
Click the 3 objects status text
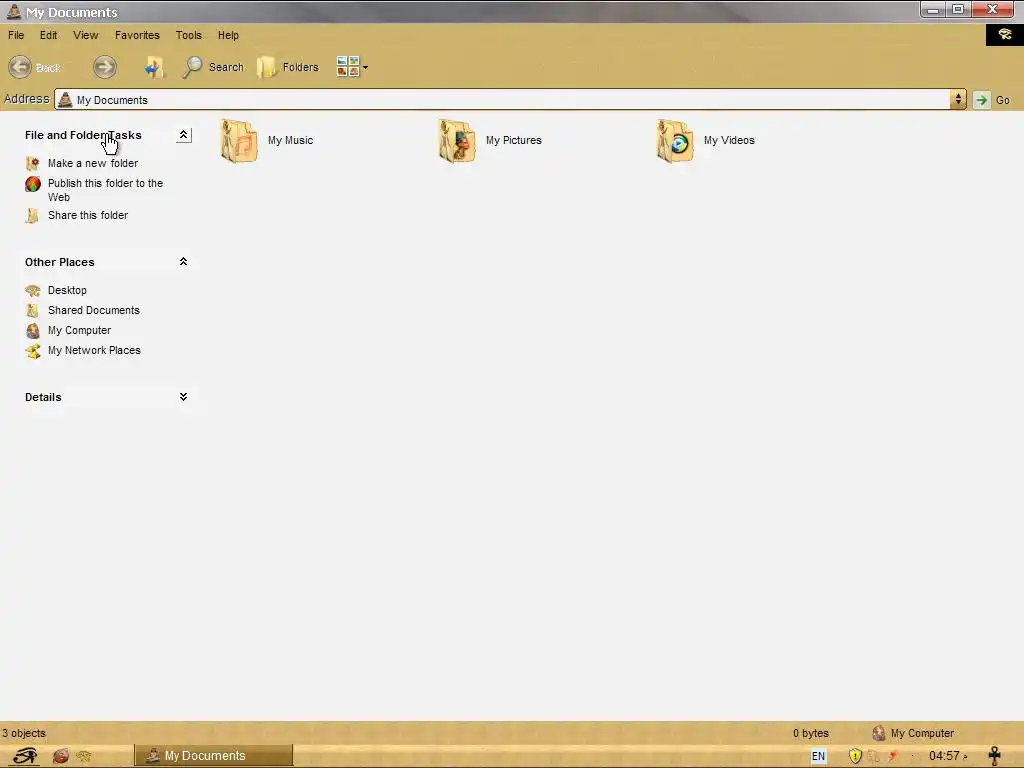coord(24,733)
